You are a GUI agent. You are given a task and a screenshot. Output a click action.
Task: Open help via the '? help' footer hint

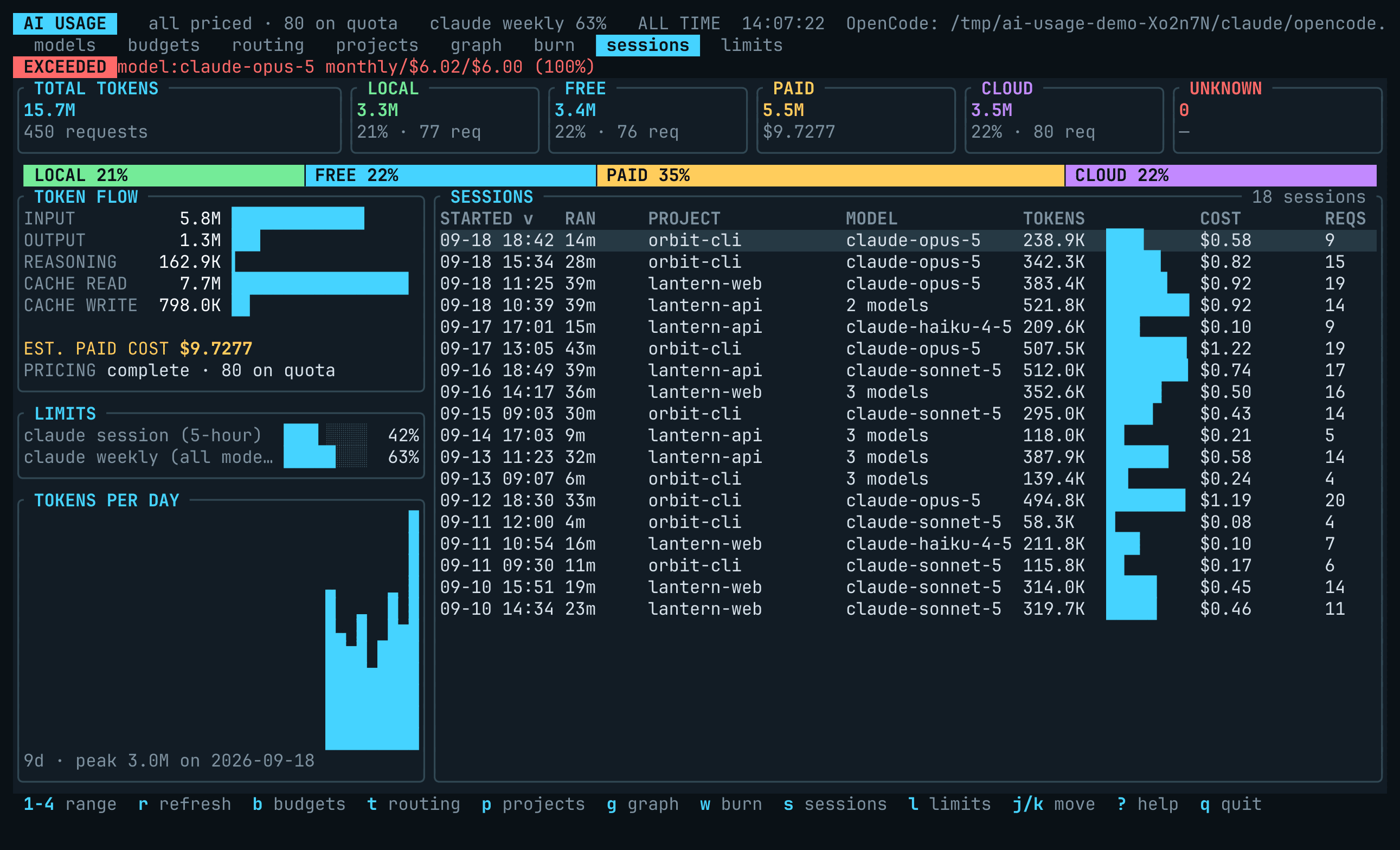coord(1148,804)
